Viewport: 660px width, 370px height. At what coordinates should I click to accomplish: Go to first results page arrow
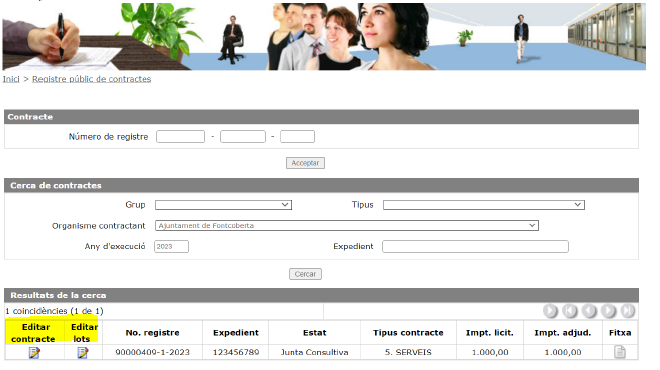click(x=570, y=311)
